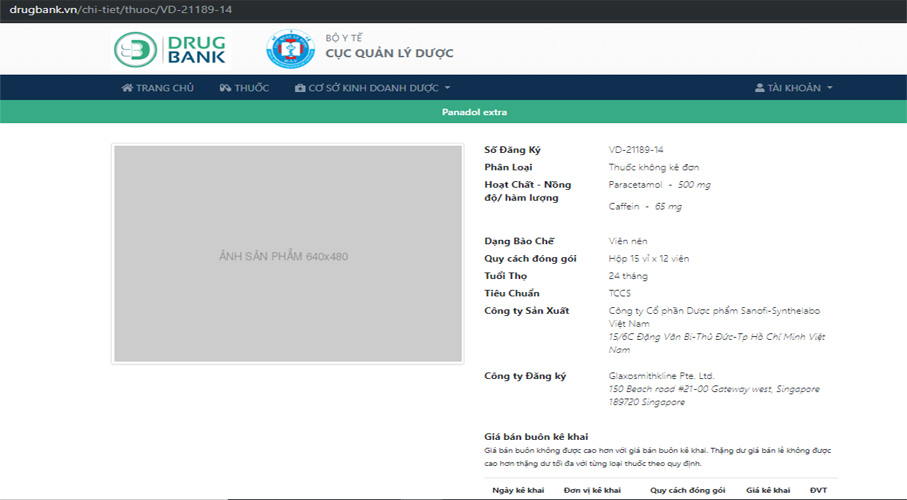Click the Công ty Sản Xuất label

tap(527, 311)
